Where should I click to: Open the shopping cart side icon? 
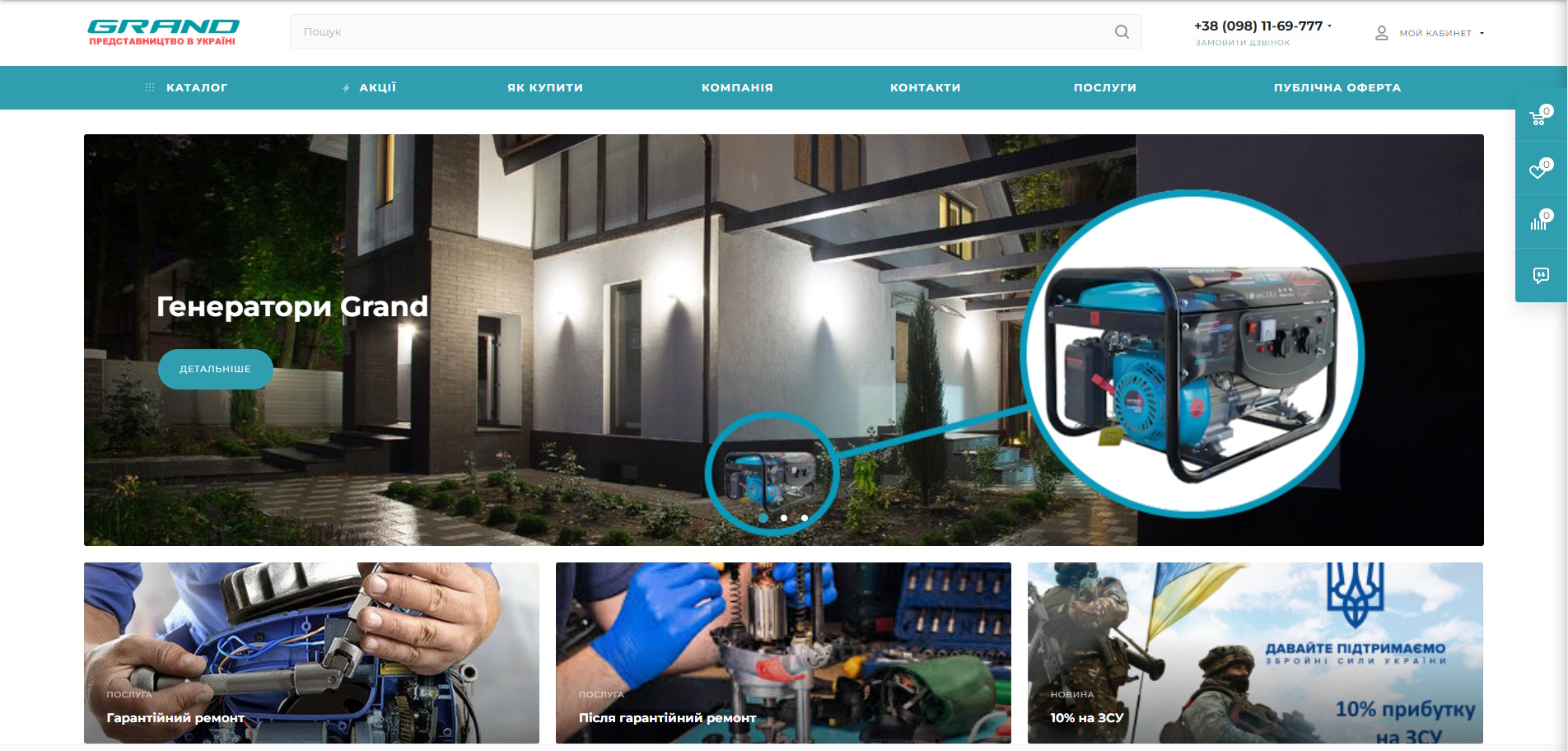tap(1539, 117)
